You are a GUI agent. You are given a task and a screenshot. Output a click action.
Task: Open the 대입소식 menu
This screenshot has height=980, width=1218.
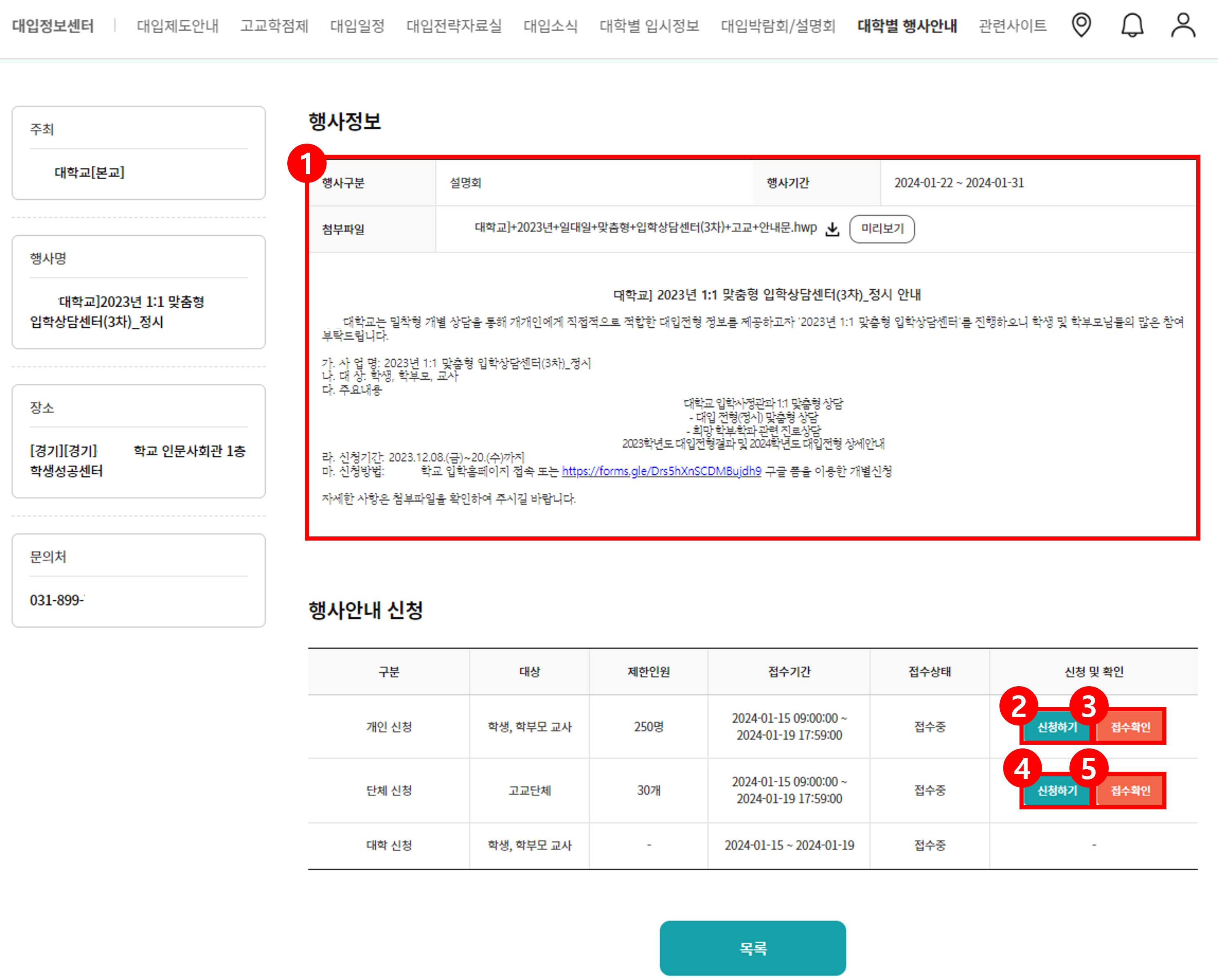550,26
